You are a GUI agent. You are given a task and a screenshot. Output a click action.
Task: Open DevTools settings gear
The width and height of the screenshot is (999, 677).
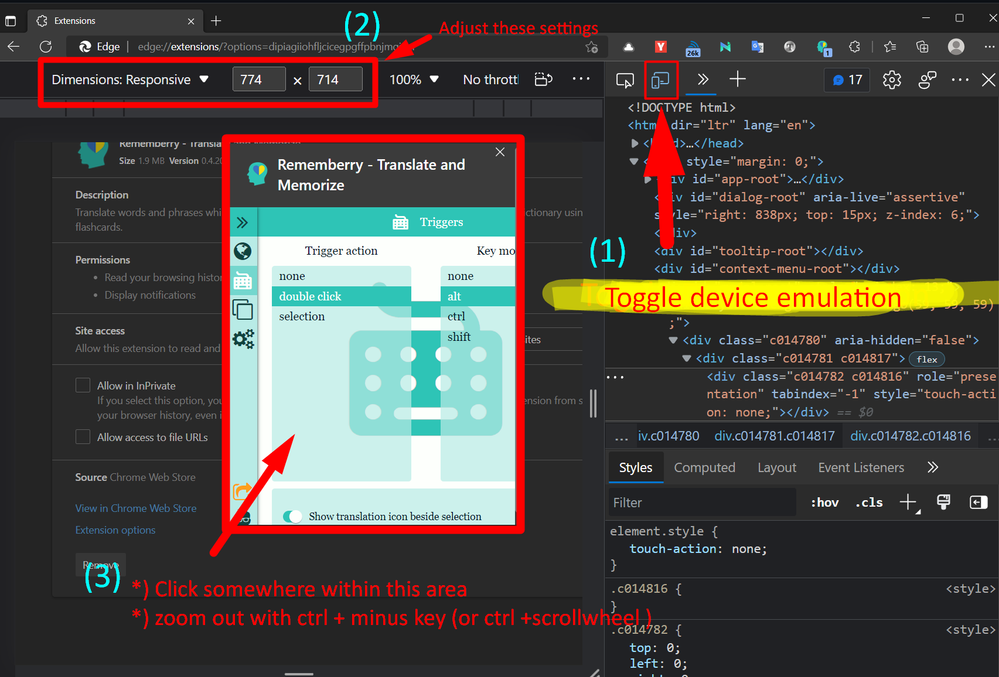(x=891, y=80)
